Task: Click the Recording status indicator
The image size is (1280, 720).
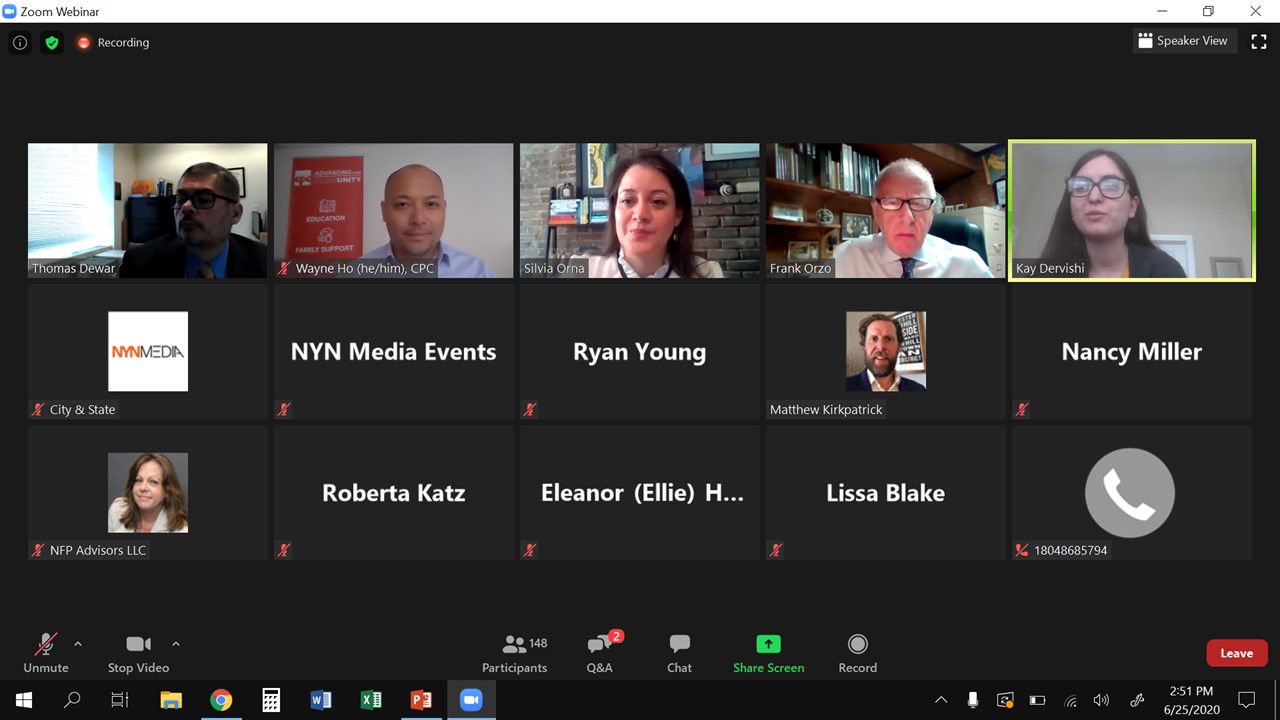Action: point(113,43)
